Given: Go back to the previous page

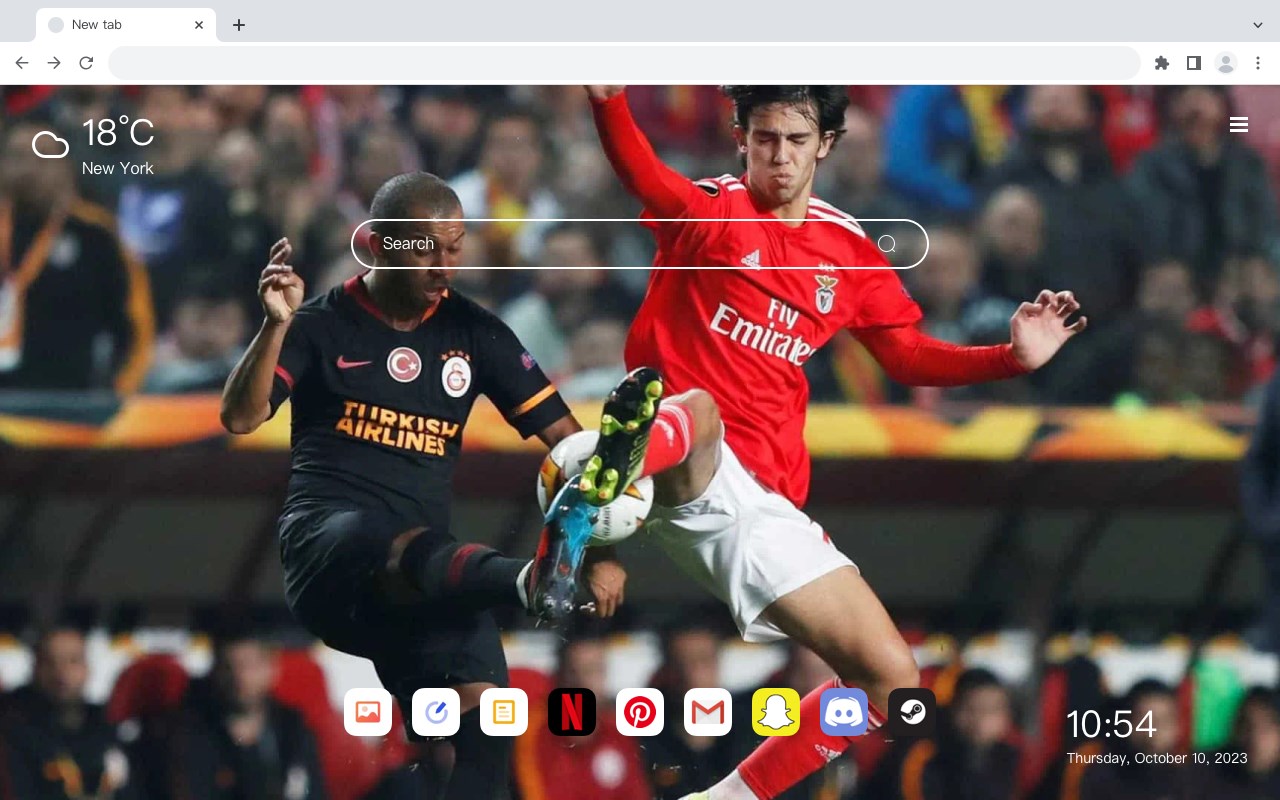Looking at the screenshot, I should [22, 63].
